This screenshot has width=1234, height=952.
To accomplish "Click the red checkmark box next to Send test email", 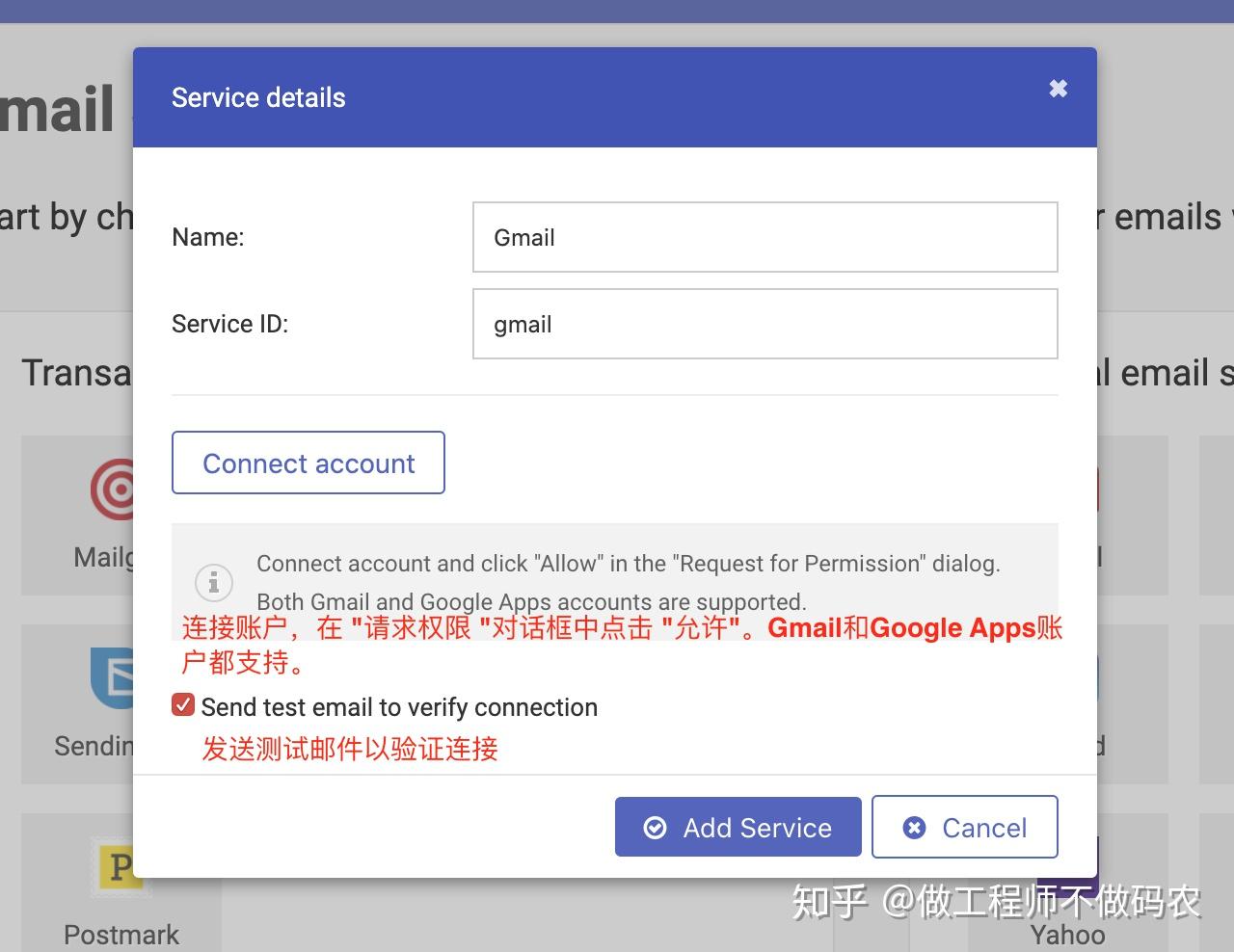I will 183,704.
